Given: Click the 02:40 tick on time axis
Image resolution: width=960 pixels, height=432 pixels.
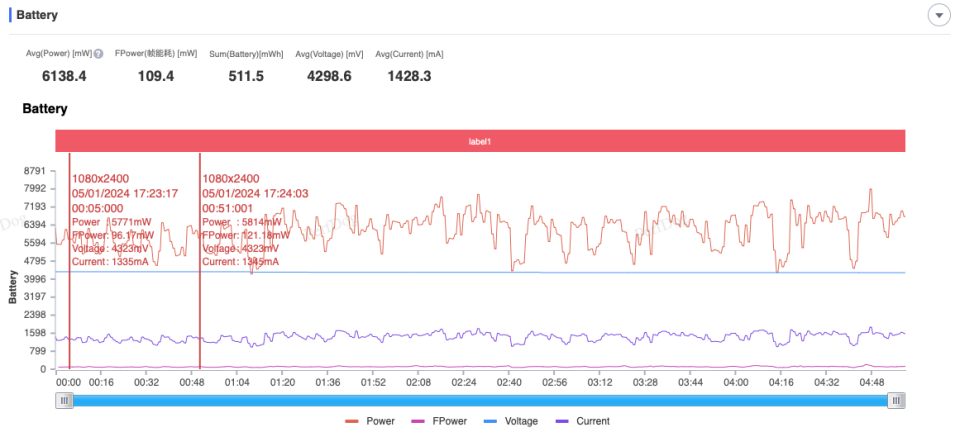Looking at the screenshot, I should [x=509, y=382].
